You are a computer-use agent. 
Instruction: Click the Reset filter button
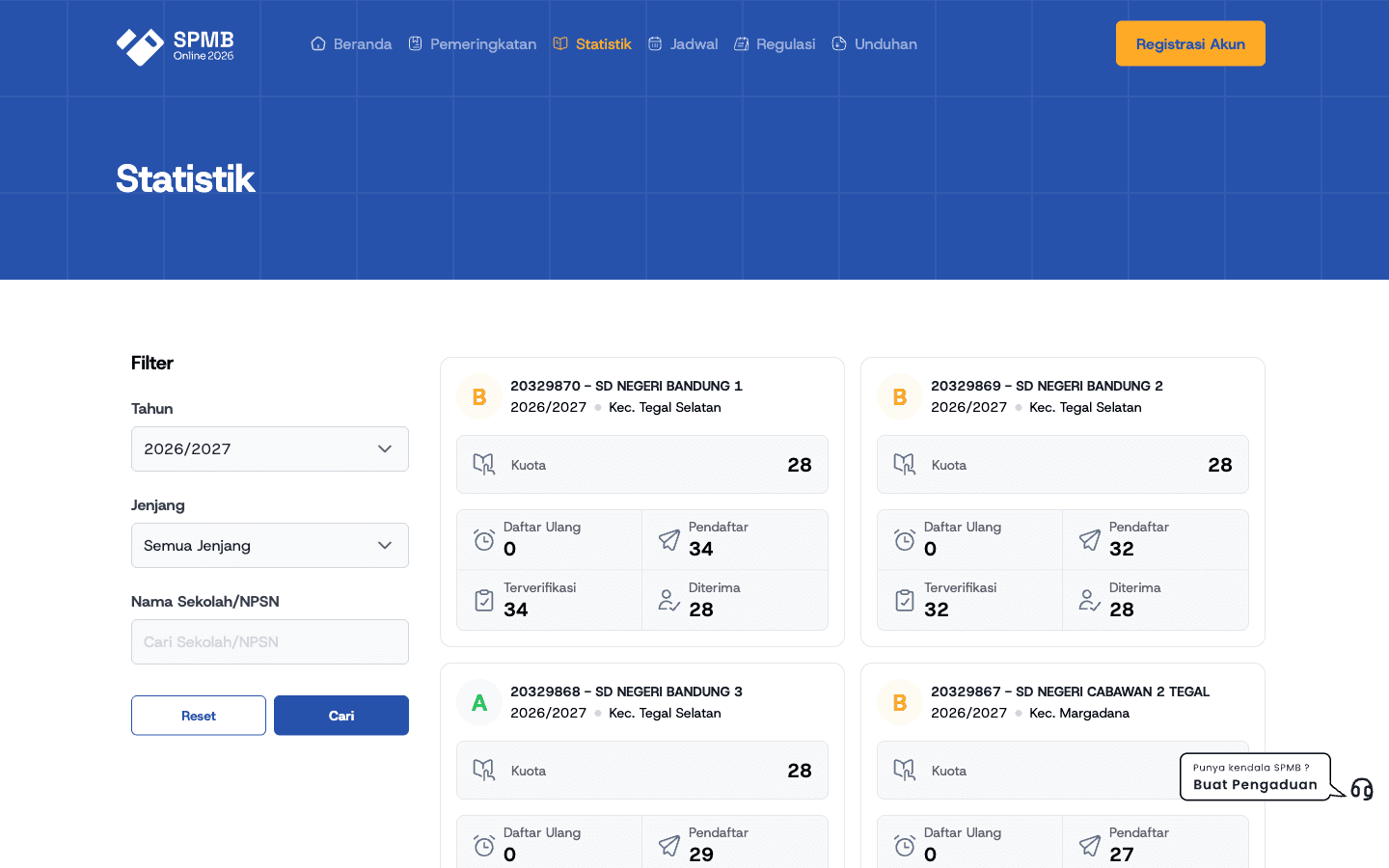coord(199,716)
